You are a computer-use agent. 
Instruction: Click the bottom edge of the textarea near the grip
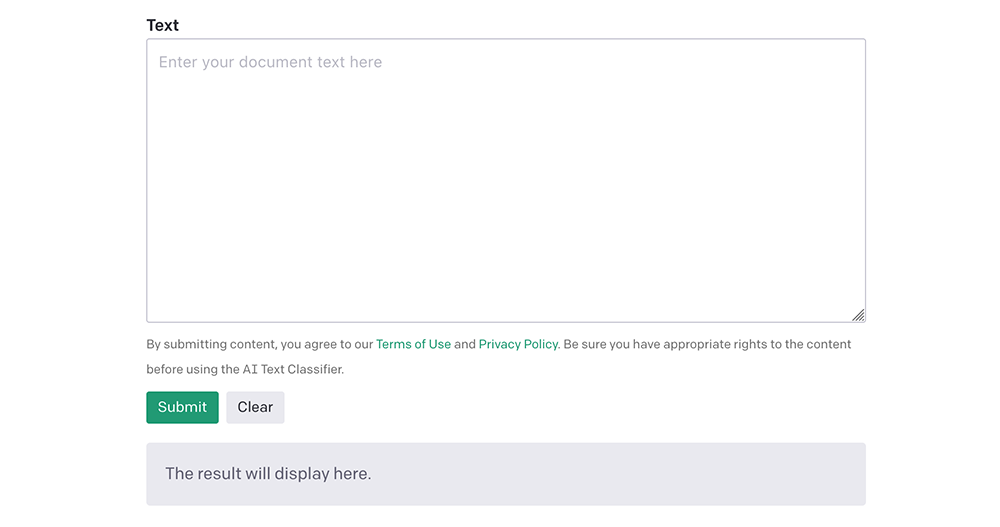829,321
